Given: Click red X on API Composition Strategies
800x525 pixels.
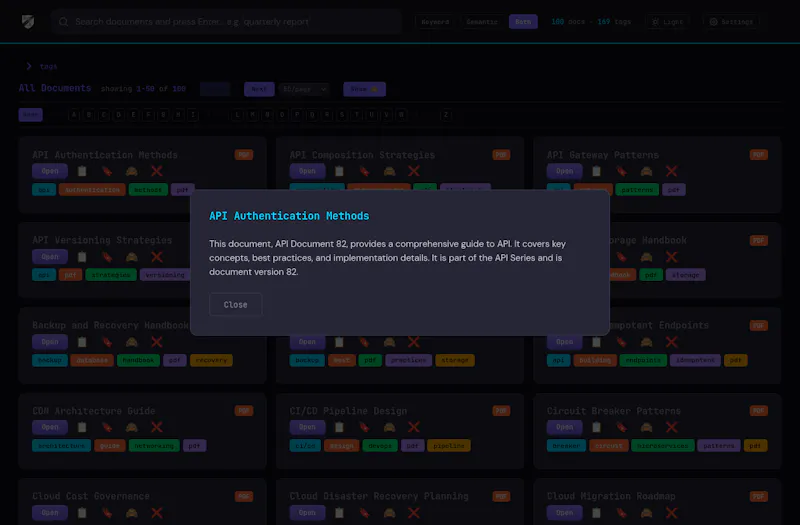Looking at the screenshot, I should click(414, 171).
